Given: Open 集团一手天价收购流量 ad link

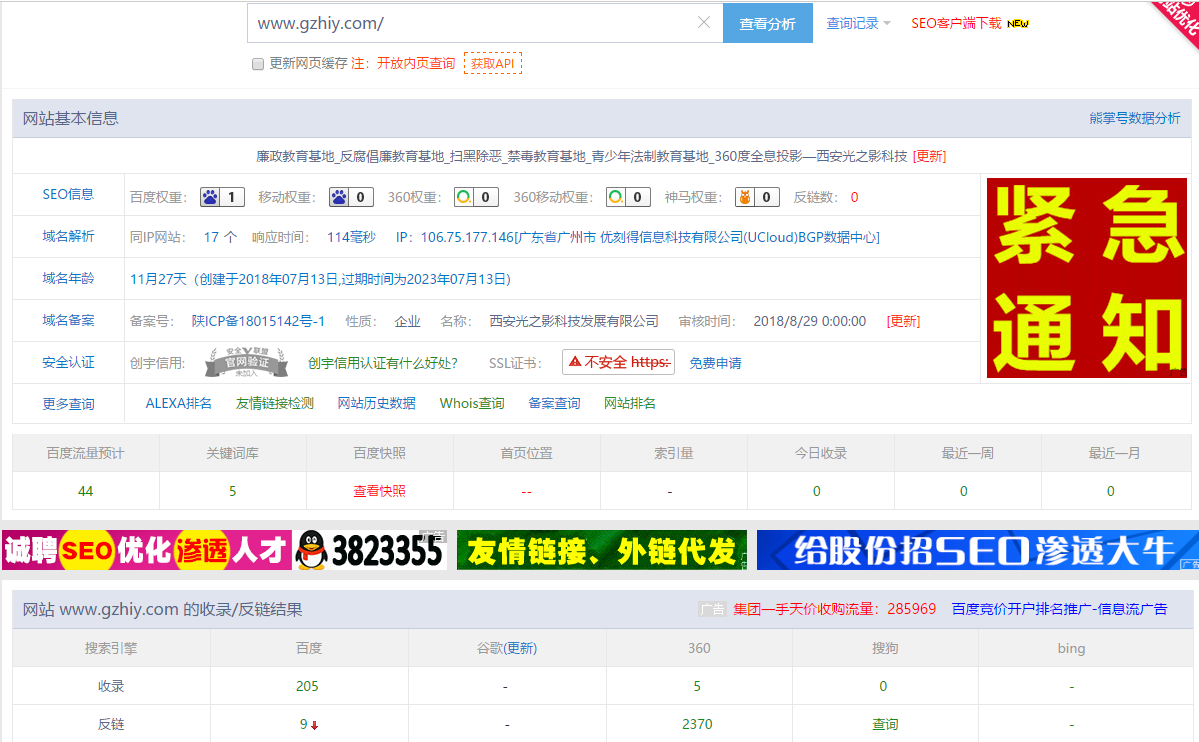Looking at the screenshot, I should tap(834, 609).
